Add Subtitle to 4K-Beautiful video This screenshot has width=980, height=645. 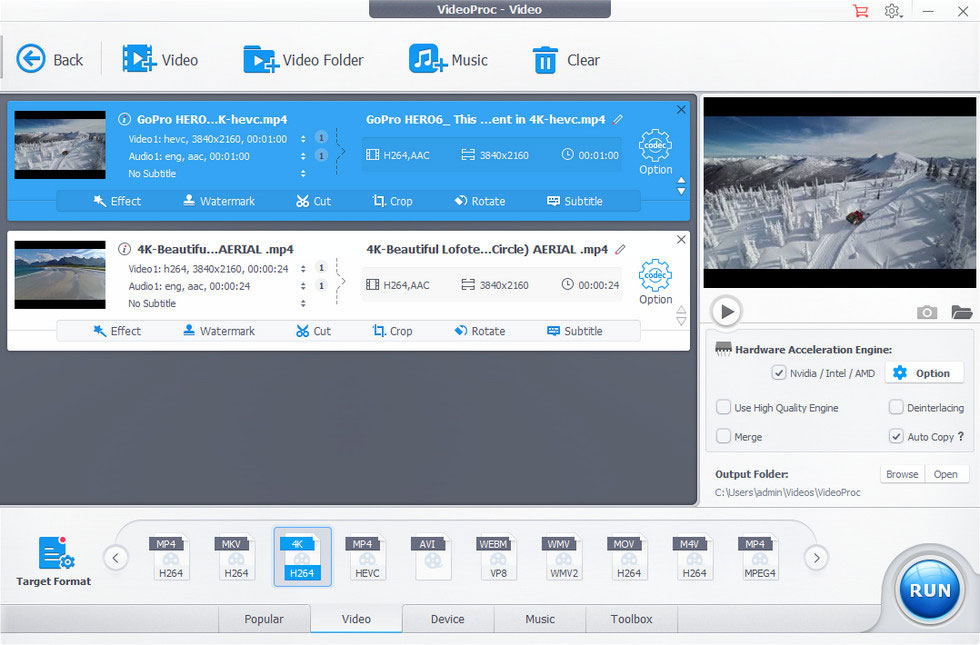(574, 331)
